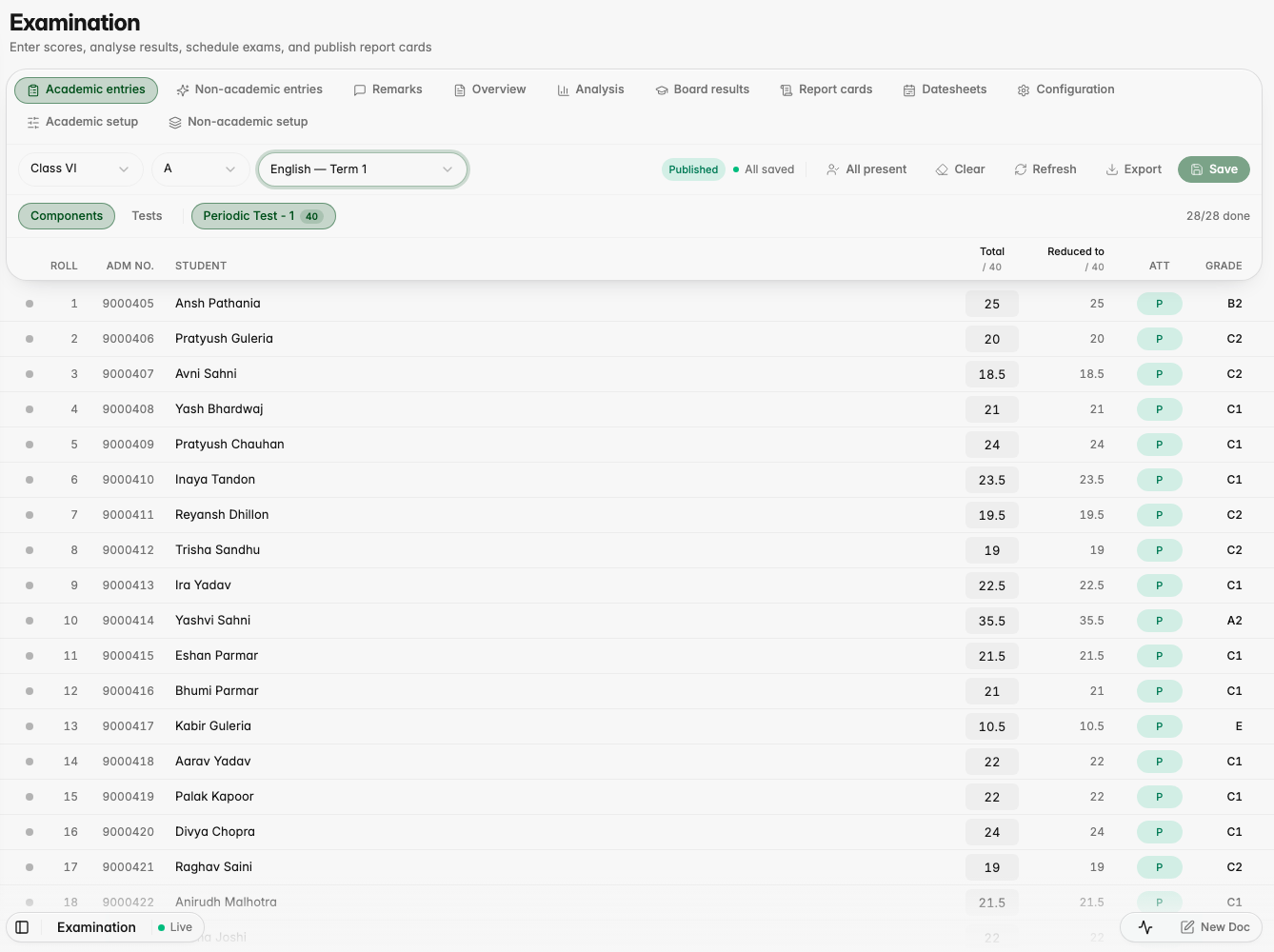
Task: Open the activity pulse icon
Action: [1145, 927]
